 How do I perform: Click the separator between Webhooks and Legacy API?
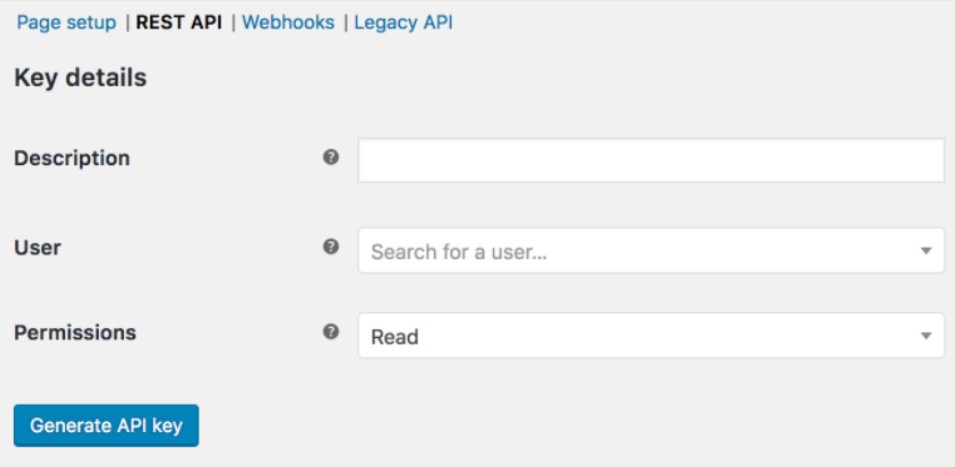[345, 23]
